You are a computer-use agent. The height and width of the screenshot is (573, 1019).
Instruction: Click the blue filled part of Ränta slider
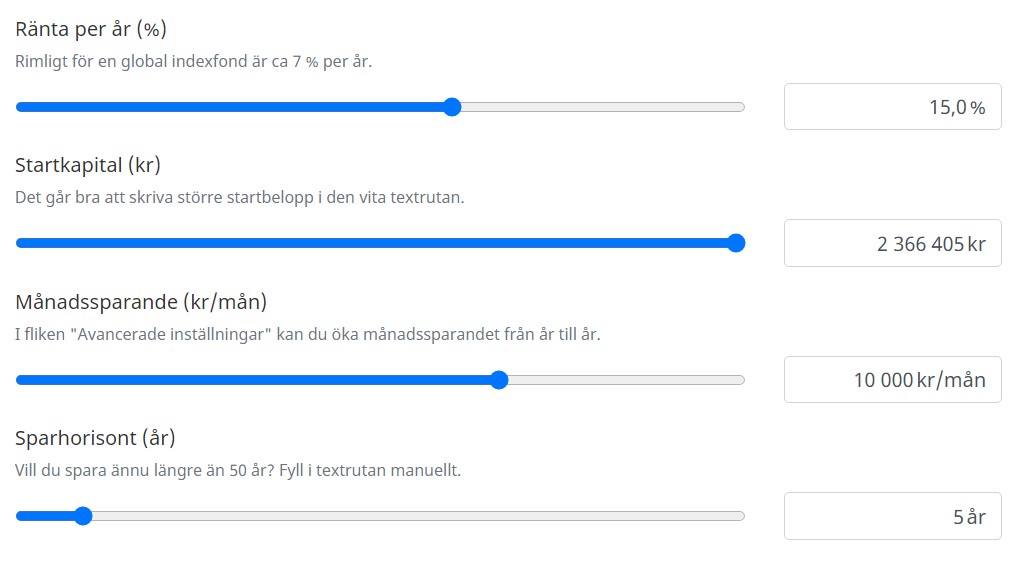click(x=230, y=107)
